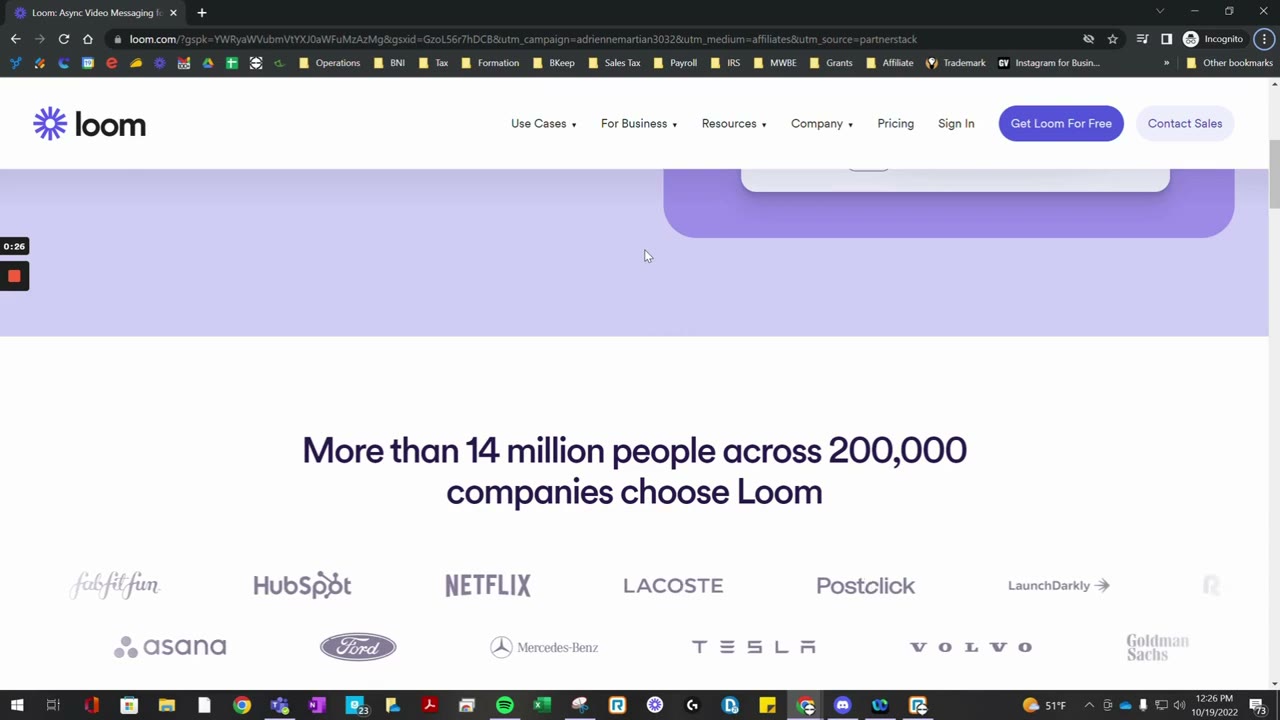Click the Loom logo in the header

[90, 124]
